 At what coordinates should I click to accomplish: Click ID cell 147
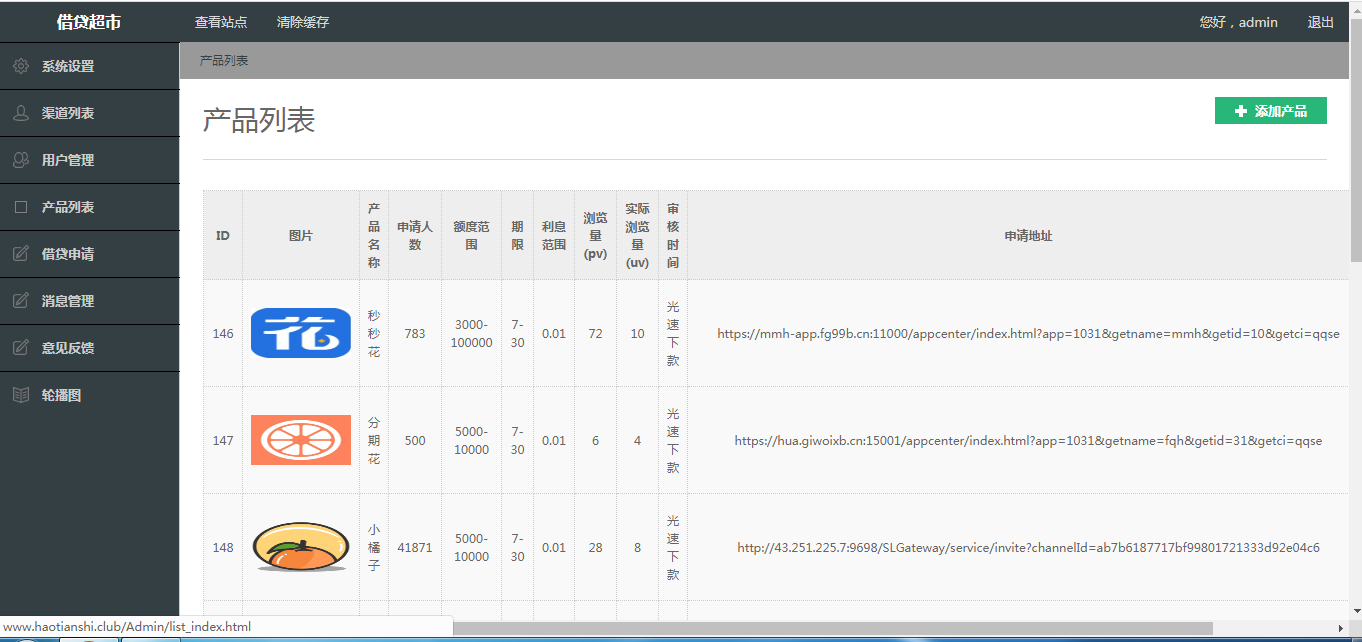point(223,441)
